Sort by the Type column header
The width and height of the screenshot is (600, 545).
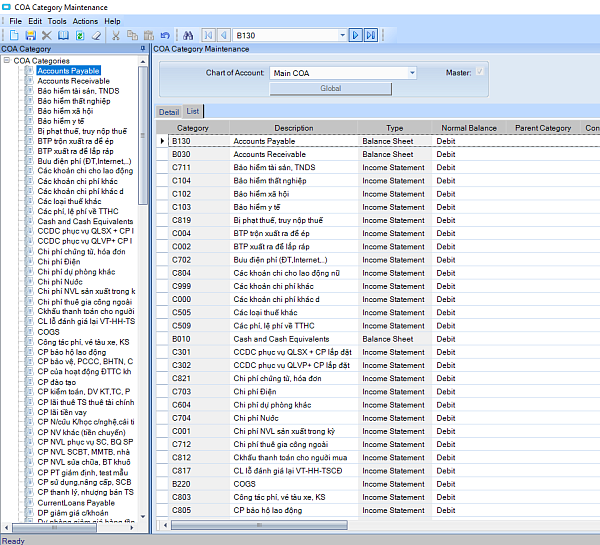395,128
